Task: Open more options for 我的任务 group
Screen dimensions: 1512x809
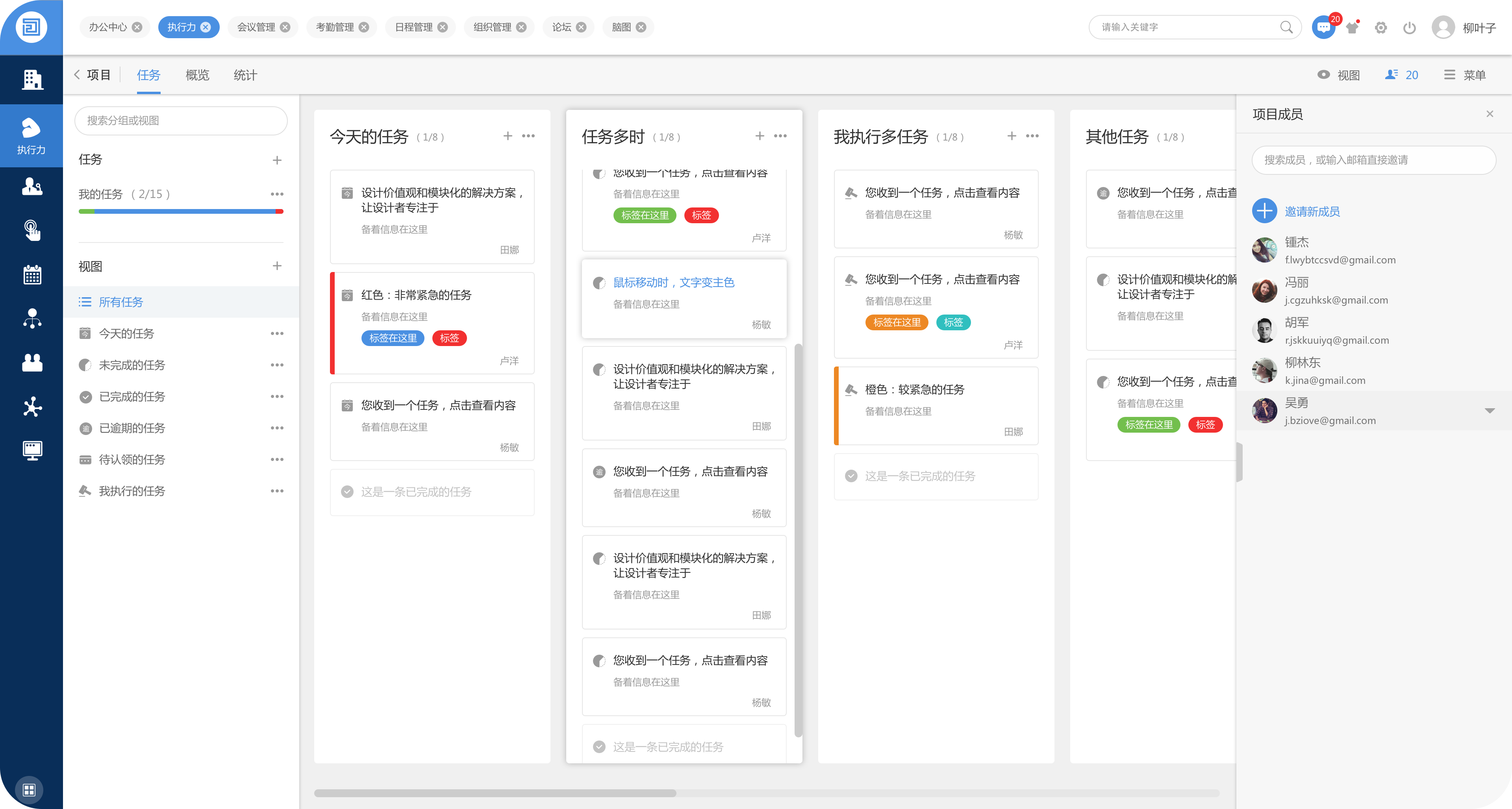Action: click(277, 194)
